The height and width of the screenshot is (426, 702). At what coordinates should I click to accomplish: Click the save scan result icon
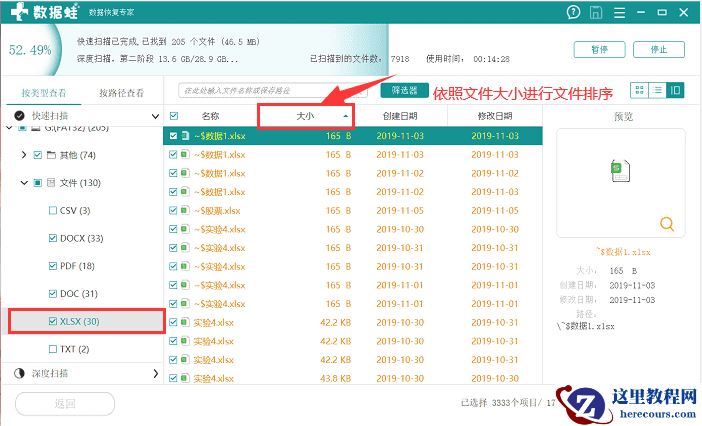point(596,12)
